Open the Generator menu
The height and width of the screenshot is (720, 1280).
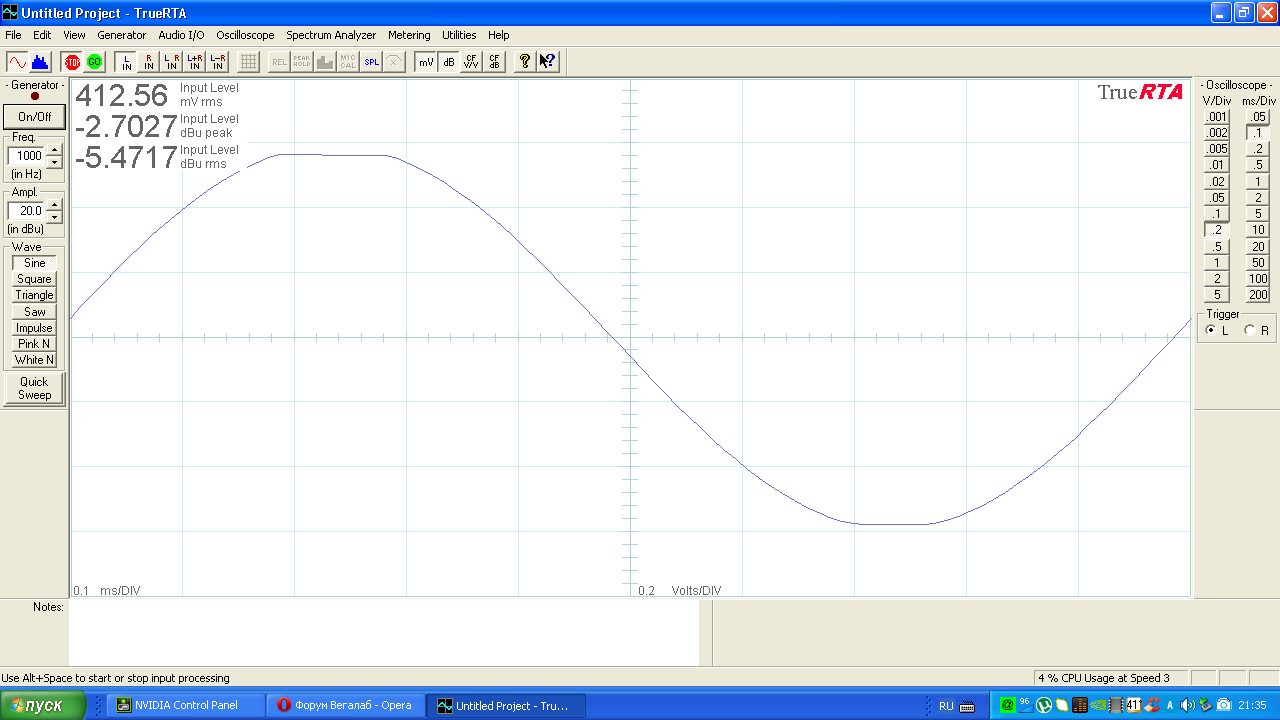(x=122, y=35)
